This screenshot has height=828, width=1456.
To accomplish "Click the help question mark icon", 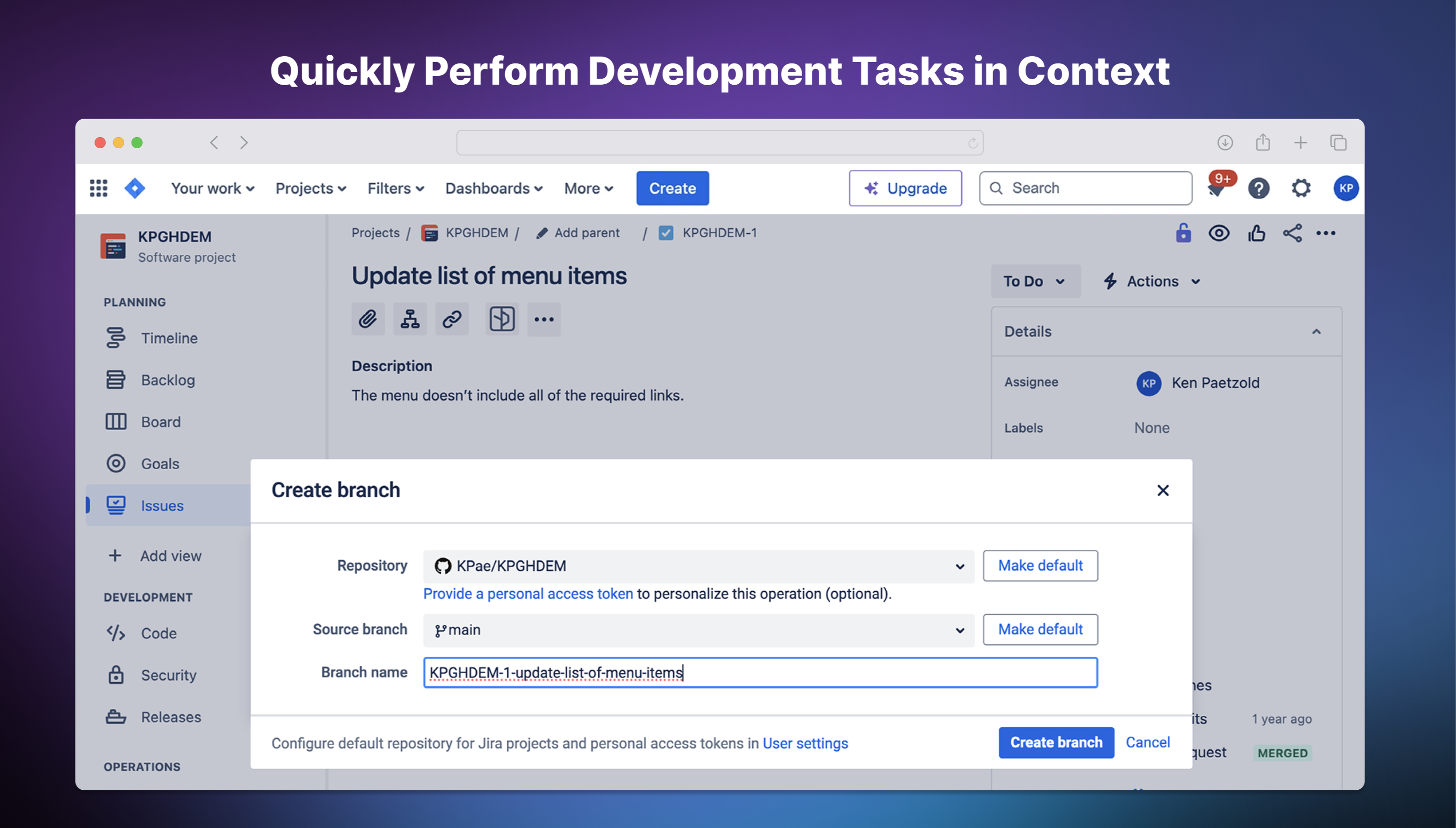I will click(x=1259, y=188).
